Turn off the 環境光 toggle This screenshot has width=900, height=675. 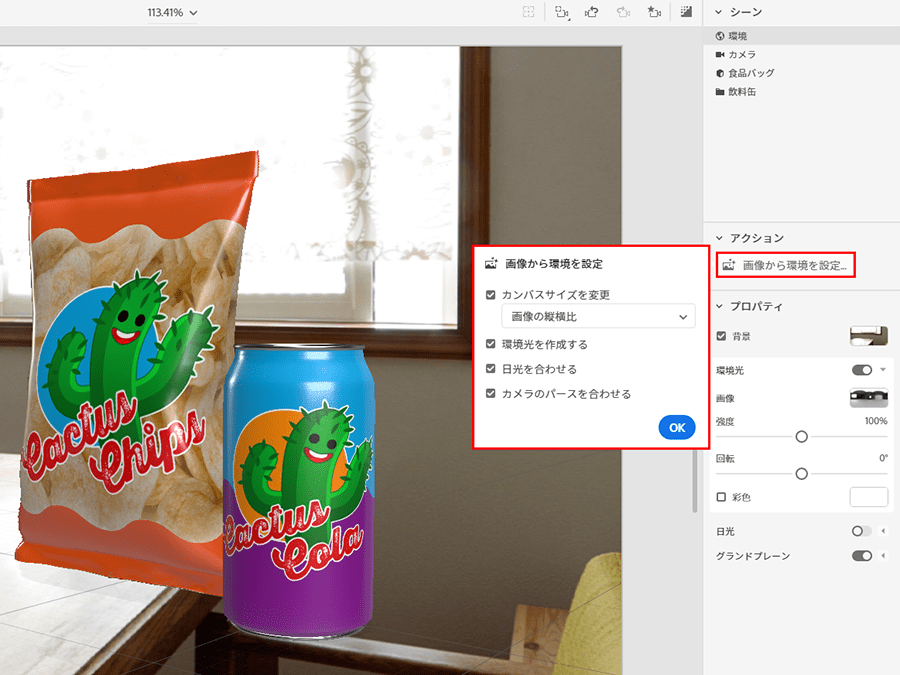[x=862, y=370]
